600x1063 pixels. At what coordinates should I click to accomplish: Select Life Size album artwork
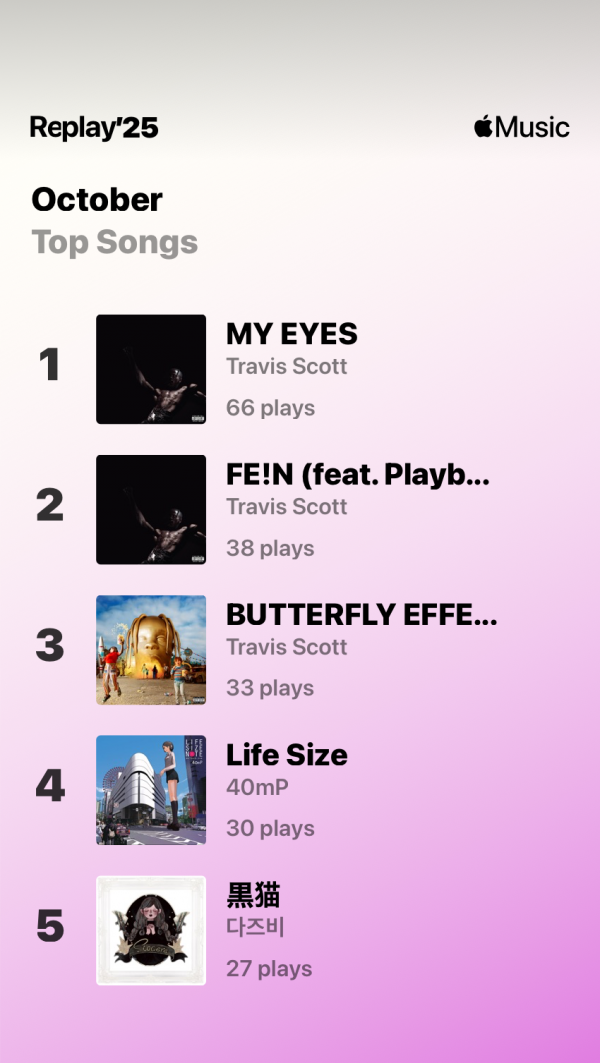click(x=151, y=790)
